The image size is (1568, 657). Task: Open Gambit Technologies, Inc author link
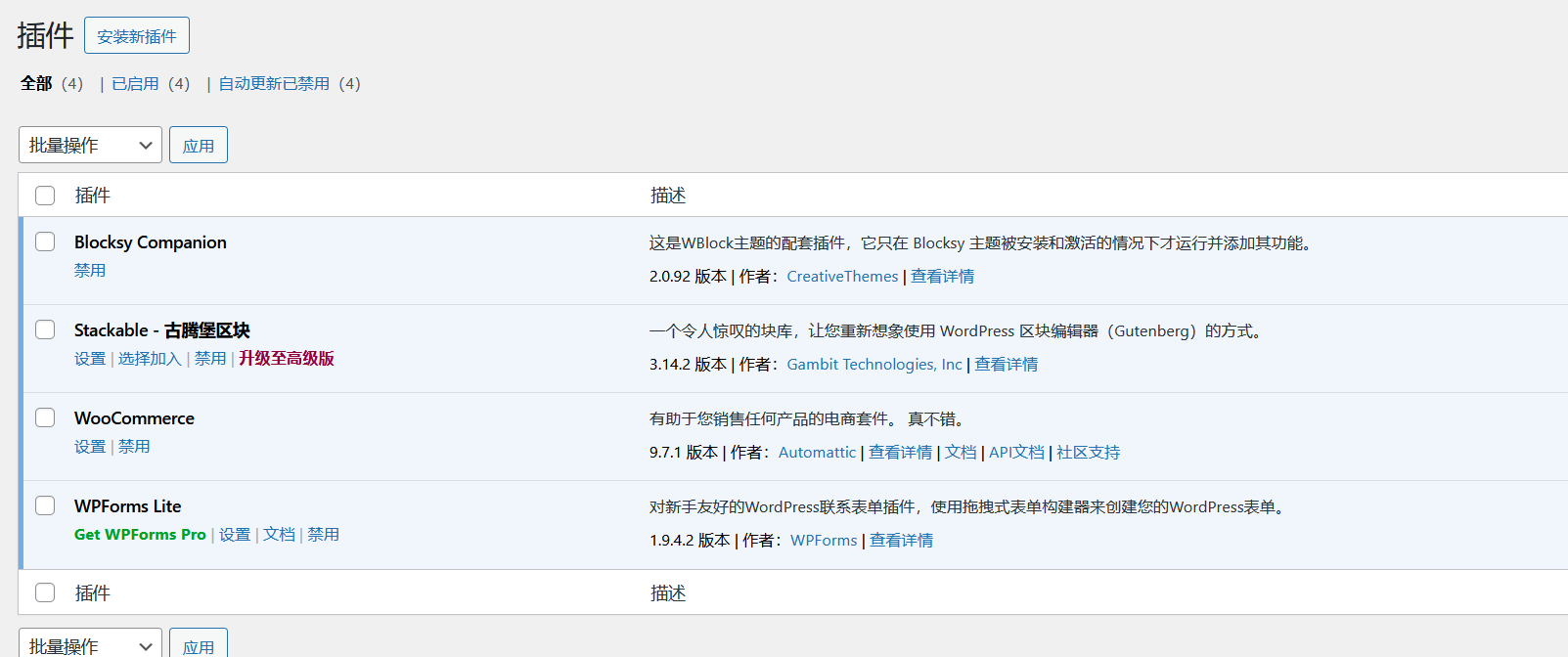click(874, 365)
